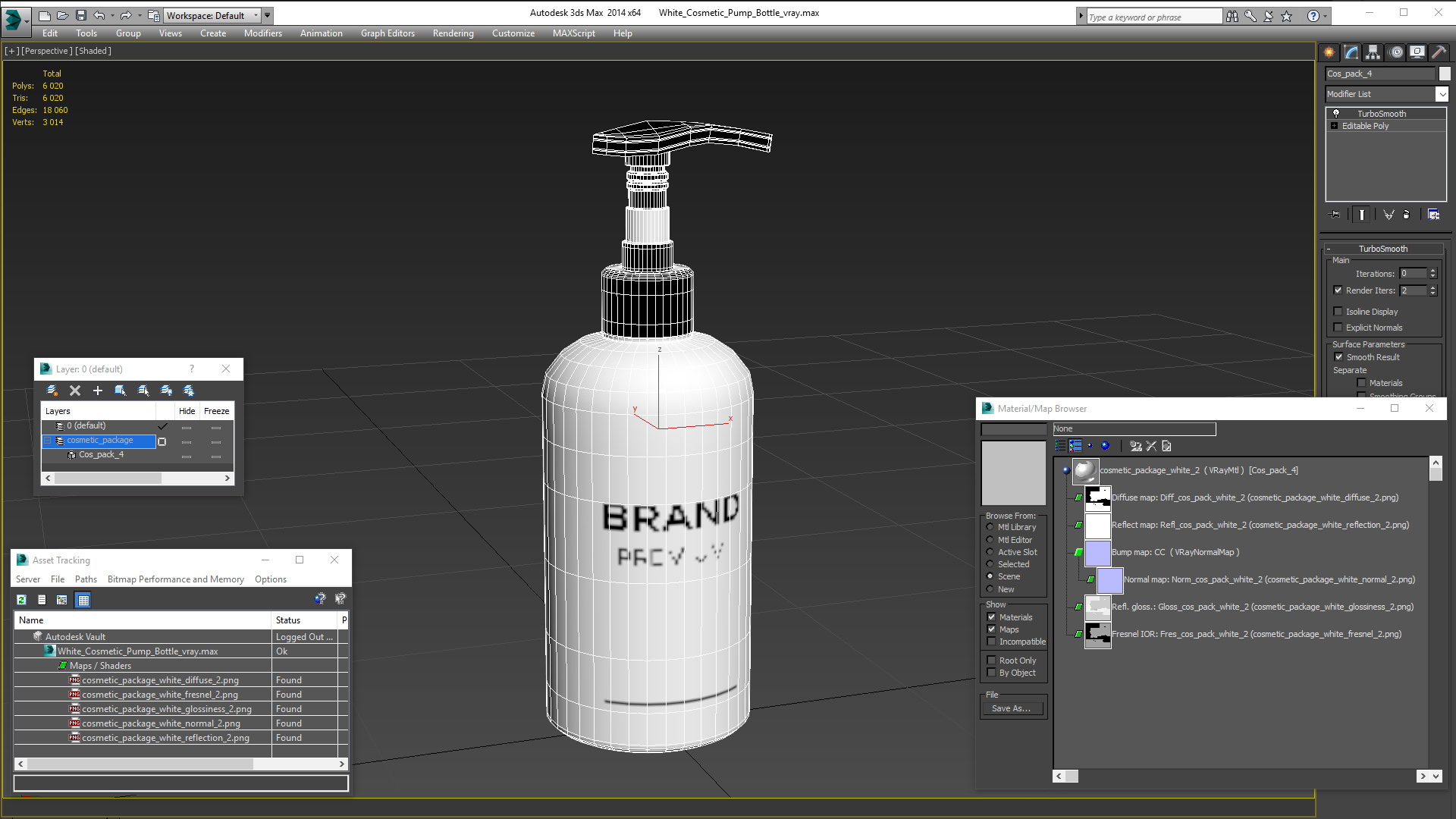The height and width of the screenshot is (819, 1456).
Task: Click Delete layer X icon
Action: 75,391
